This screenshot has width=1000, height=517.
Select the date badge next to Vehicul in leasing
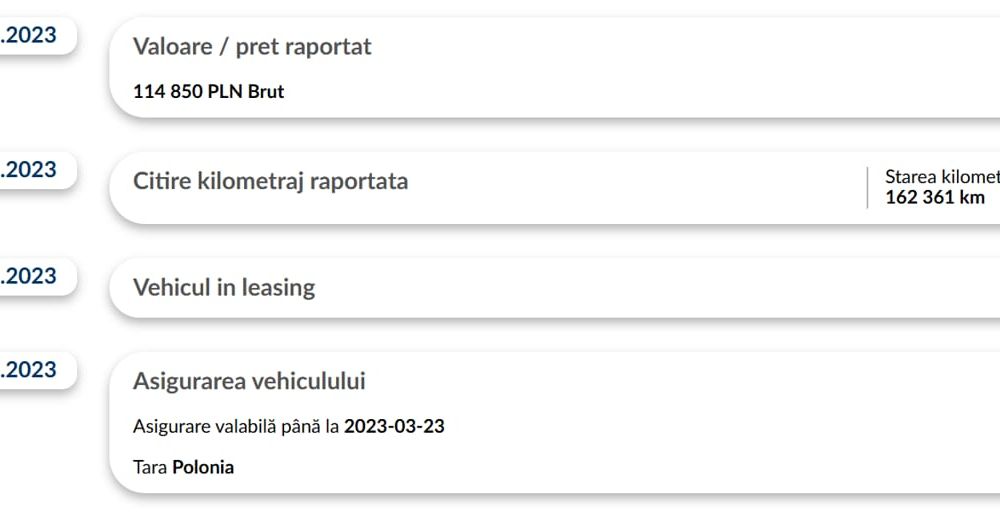(x=32, y=276)
